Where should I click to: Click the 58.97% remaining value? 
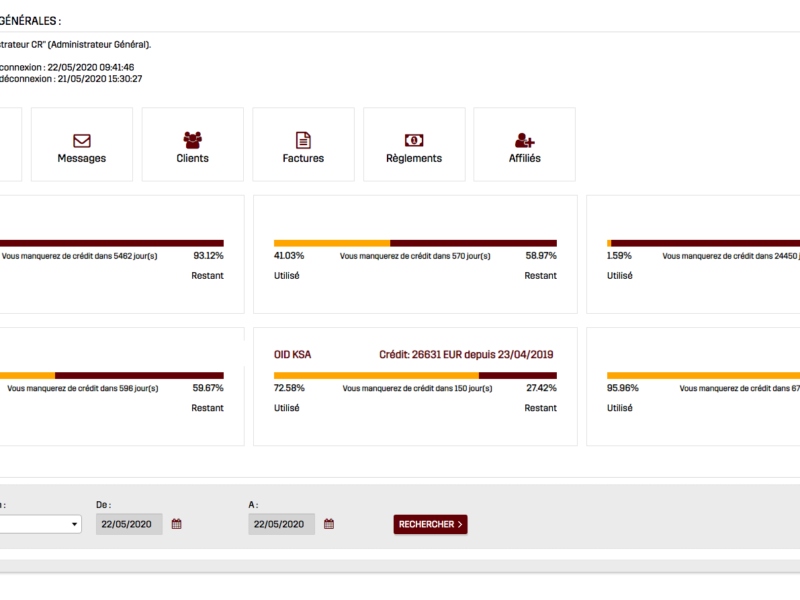541,256
